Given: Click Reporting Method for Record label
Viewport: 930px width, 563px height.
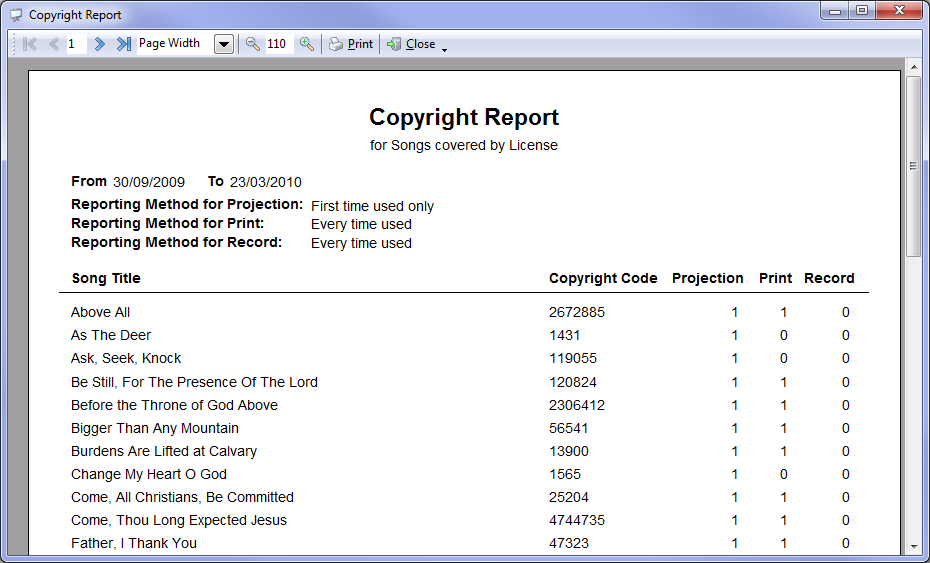Looking at the screenshot, I should [176, 242].
